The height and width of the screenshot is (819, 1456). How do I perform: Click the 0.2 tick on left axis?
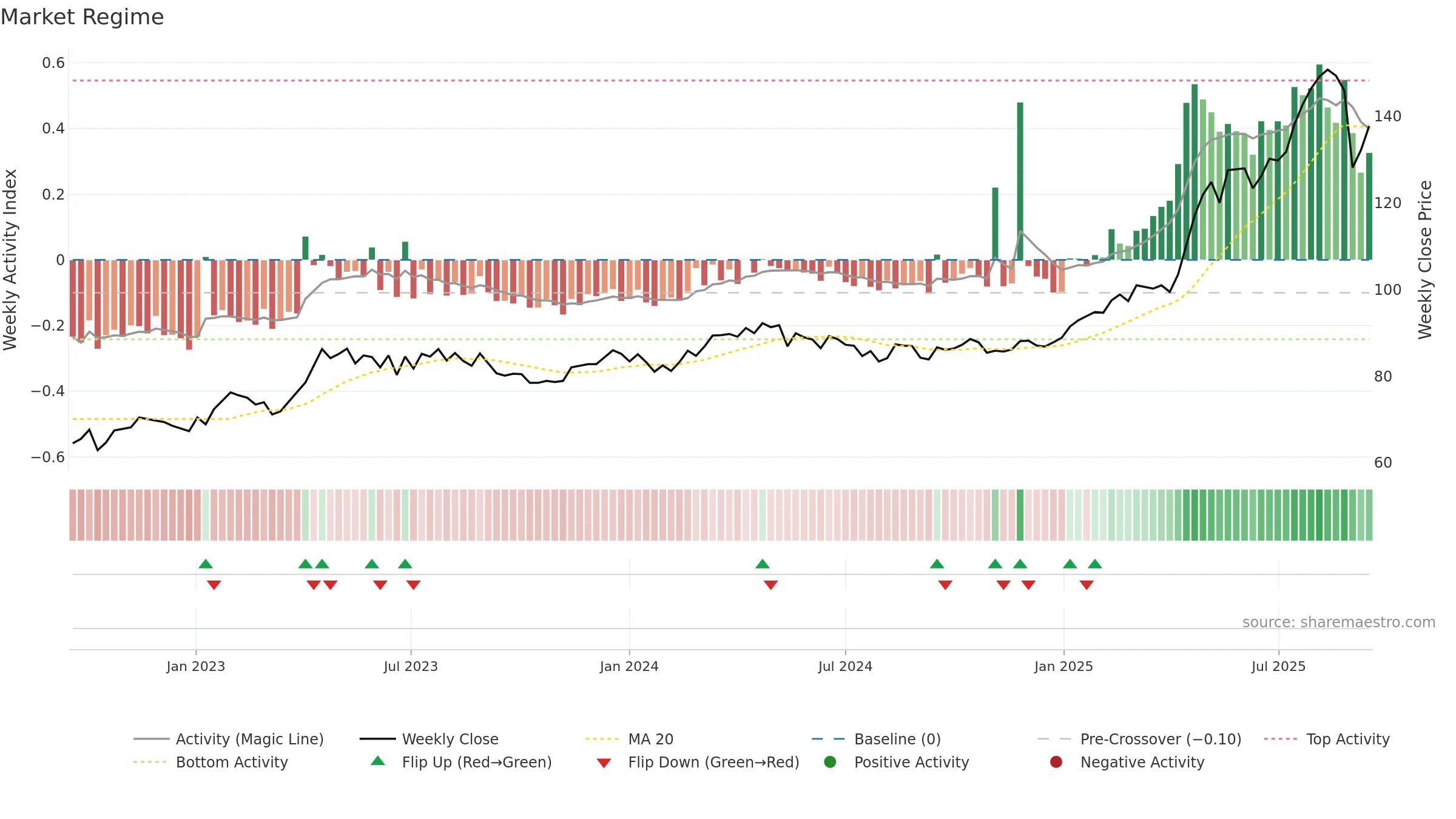(53, 195)
